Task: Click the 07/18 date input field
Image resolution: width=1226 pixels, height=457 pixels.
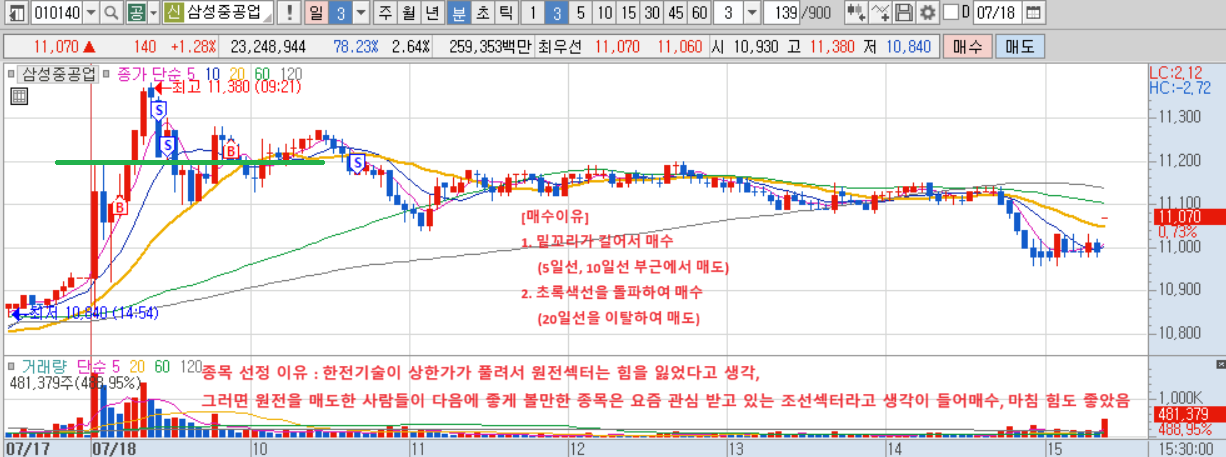Action: [x=996, y=13]
